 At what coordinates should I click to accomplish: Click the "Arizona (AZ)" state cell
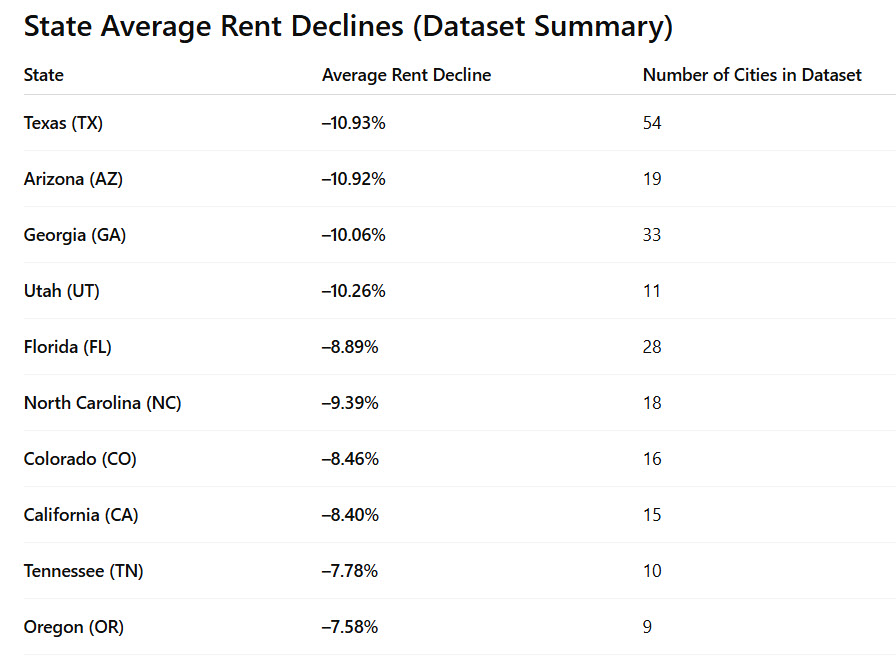click(73, 179)
